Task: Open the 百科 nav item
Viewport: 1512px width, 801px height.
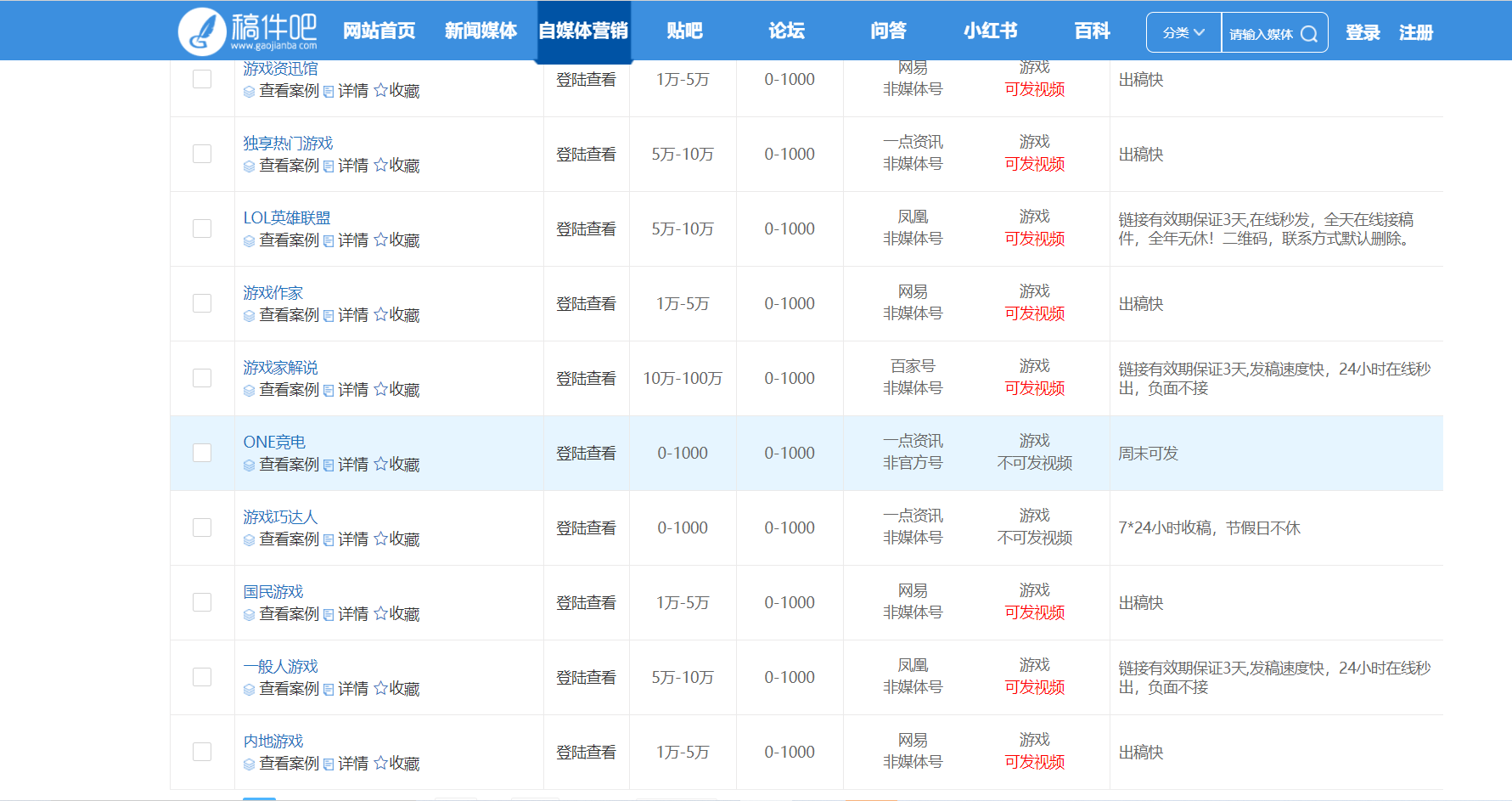Action: tap(1092, 31)
